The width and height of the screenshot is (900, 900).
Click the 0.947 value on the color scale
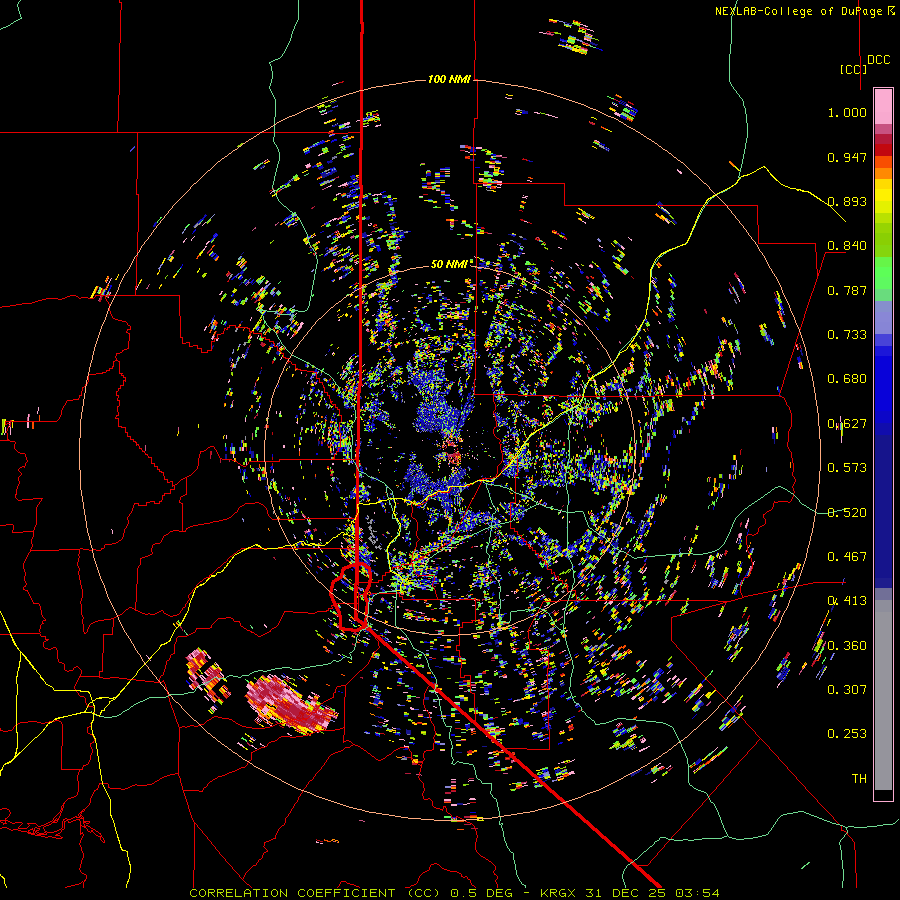point(847,157)
